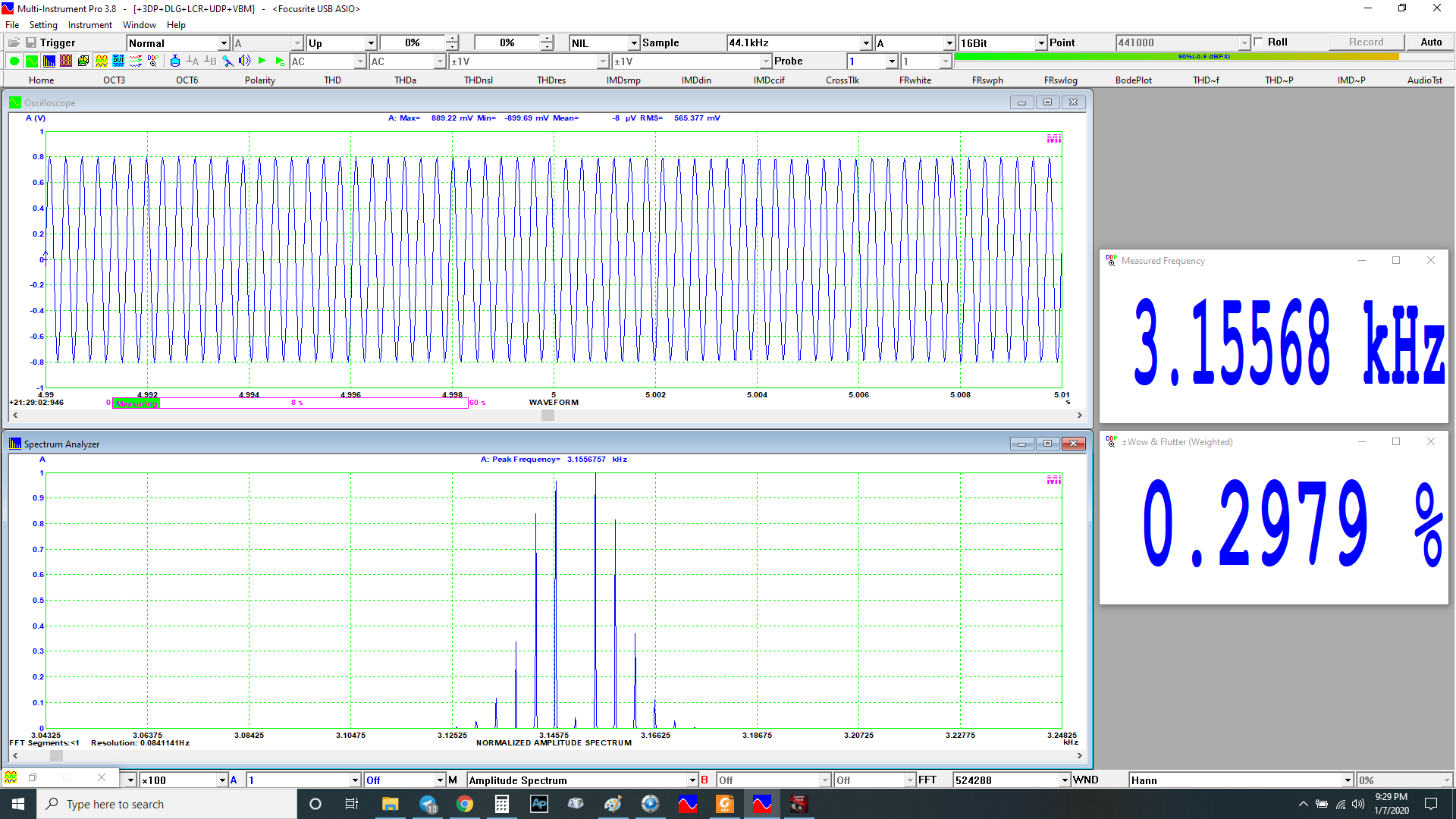Toggle the Roll checkbox
1456x819 pixels.
click(1259, 42)
